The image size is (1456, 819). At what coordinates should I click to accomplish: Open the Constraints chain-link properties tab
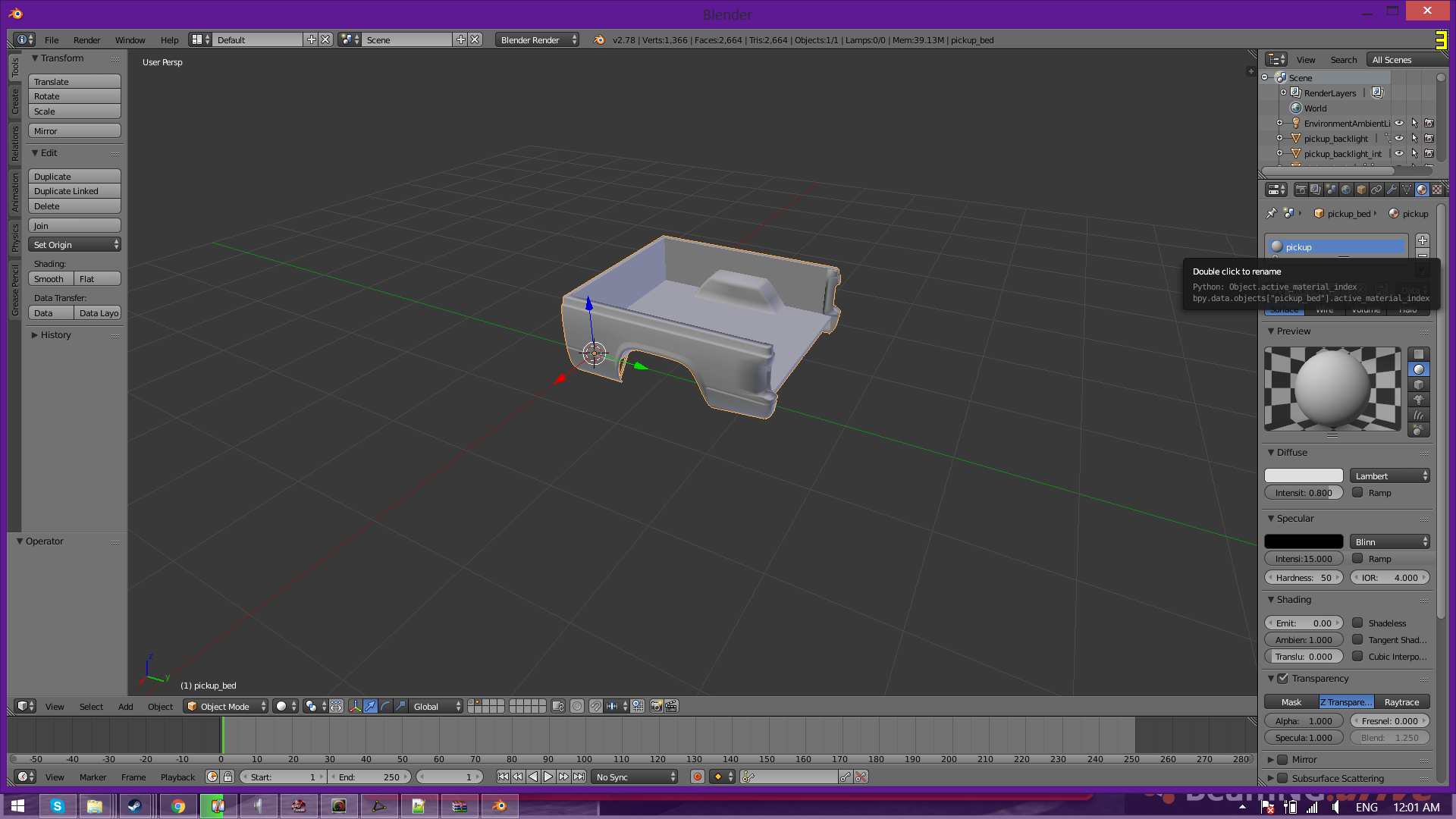pyautogui.click(x=1376, y=190)
